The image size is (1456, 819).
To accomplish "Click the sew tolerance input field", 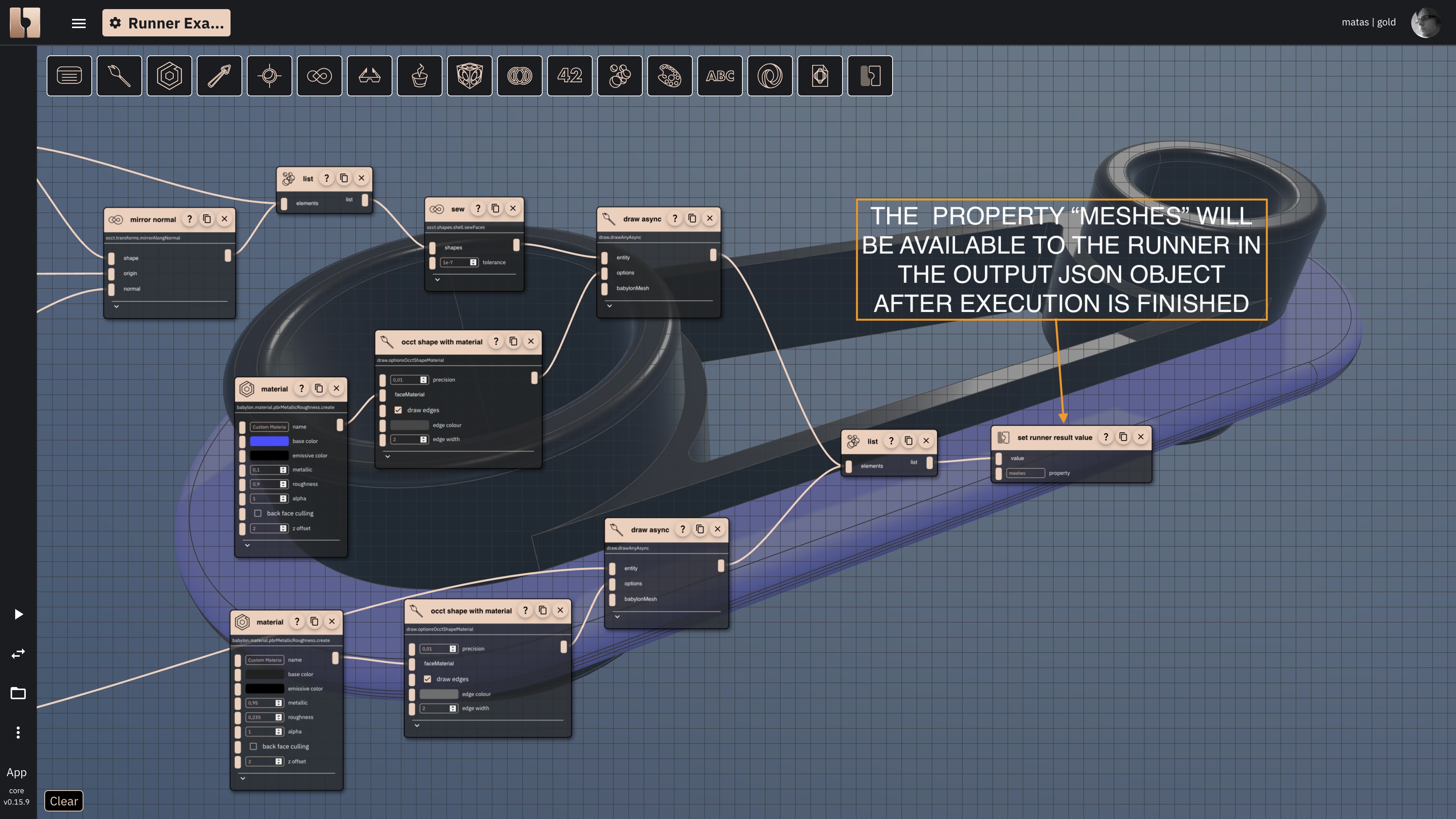I will pos(459,262).
